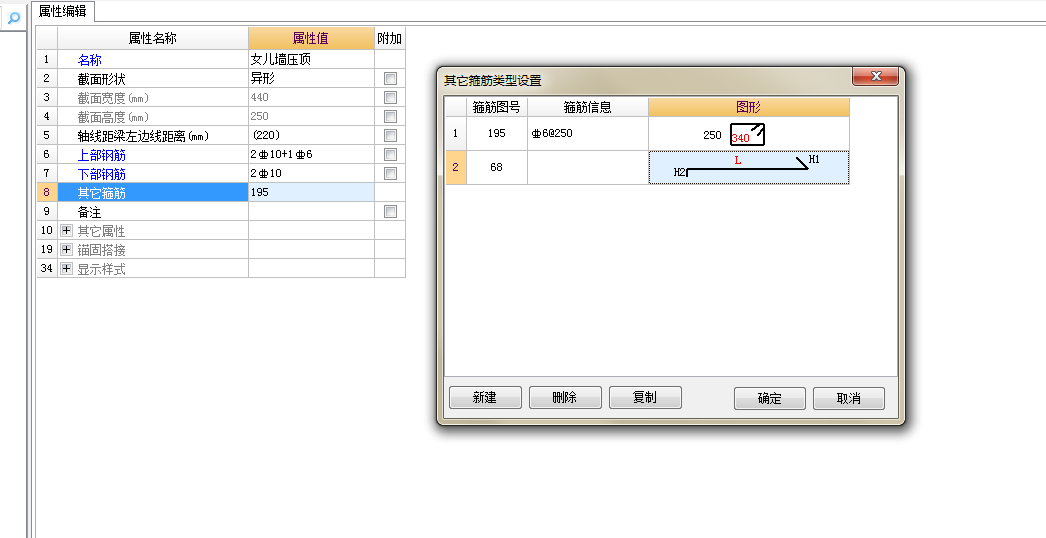
Task: Select stirrup number 195 cell
Action: 496,133
